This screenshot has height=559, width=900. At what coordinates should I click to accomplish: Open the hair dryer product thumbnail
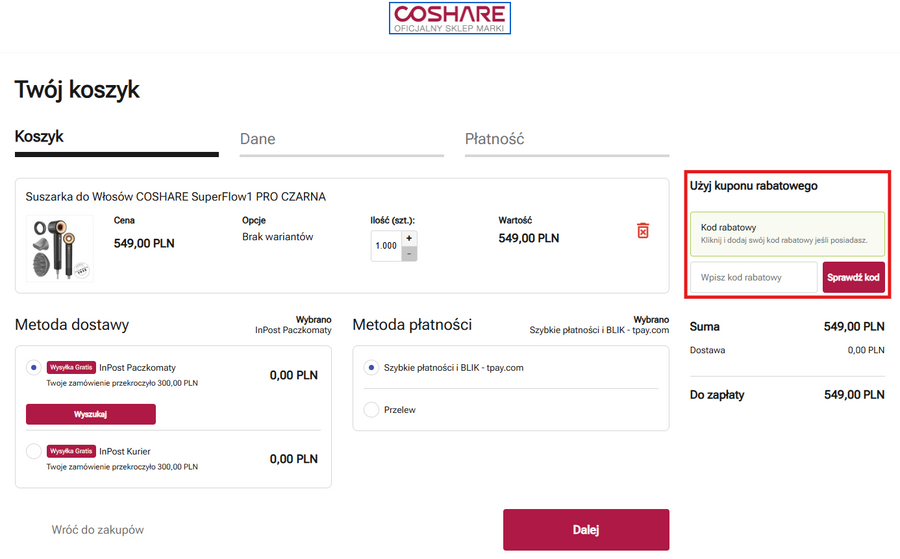pos(60,247)
